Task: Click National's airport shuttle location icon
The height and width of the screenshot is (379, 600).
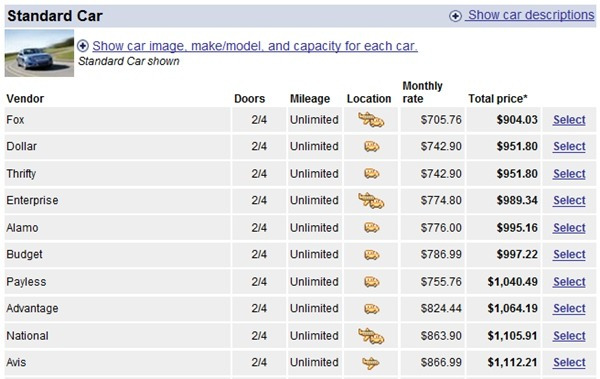Action: coord(371,336)
